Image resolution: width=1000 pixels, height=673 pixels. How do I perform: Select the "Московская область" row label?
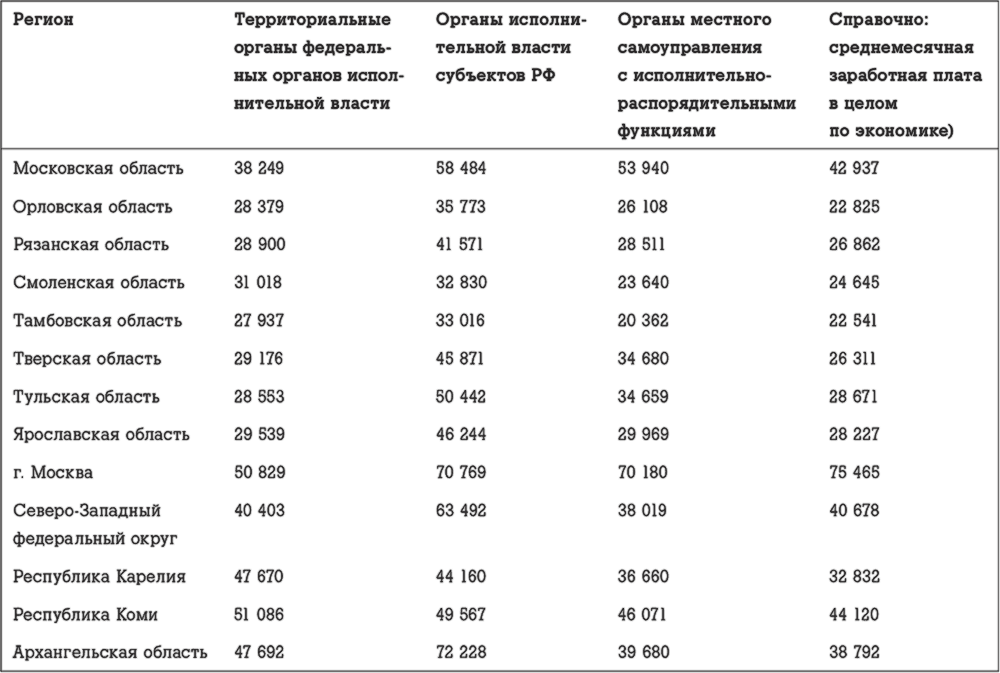(x=98, y=168)
